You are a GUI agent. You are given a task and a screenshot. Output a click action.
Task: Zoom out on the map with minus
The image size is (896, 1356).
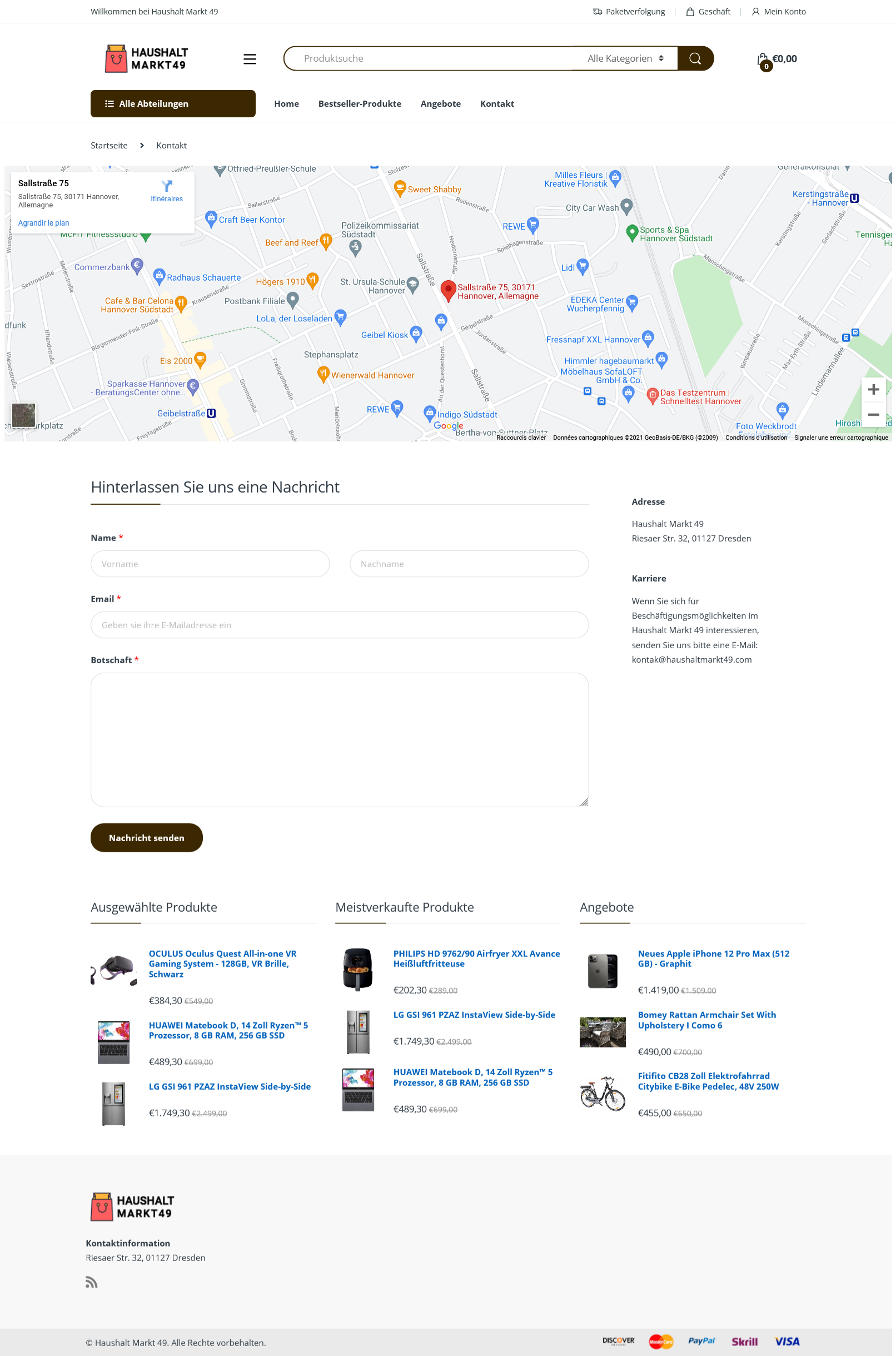[x=873, y=415]
